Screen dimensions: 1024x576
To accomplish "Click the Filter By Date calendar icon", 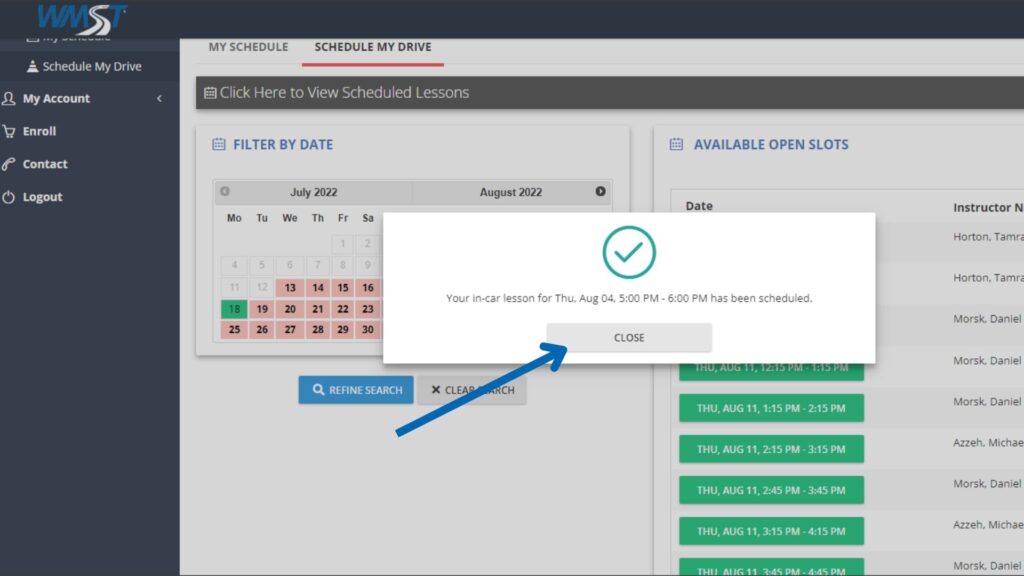I will (219, 145).
